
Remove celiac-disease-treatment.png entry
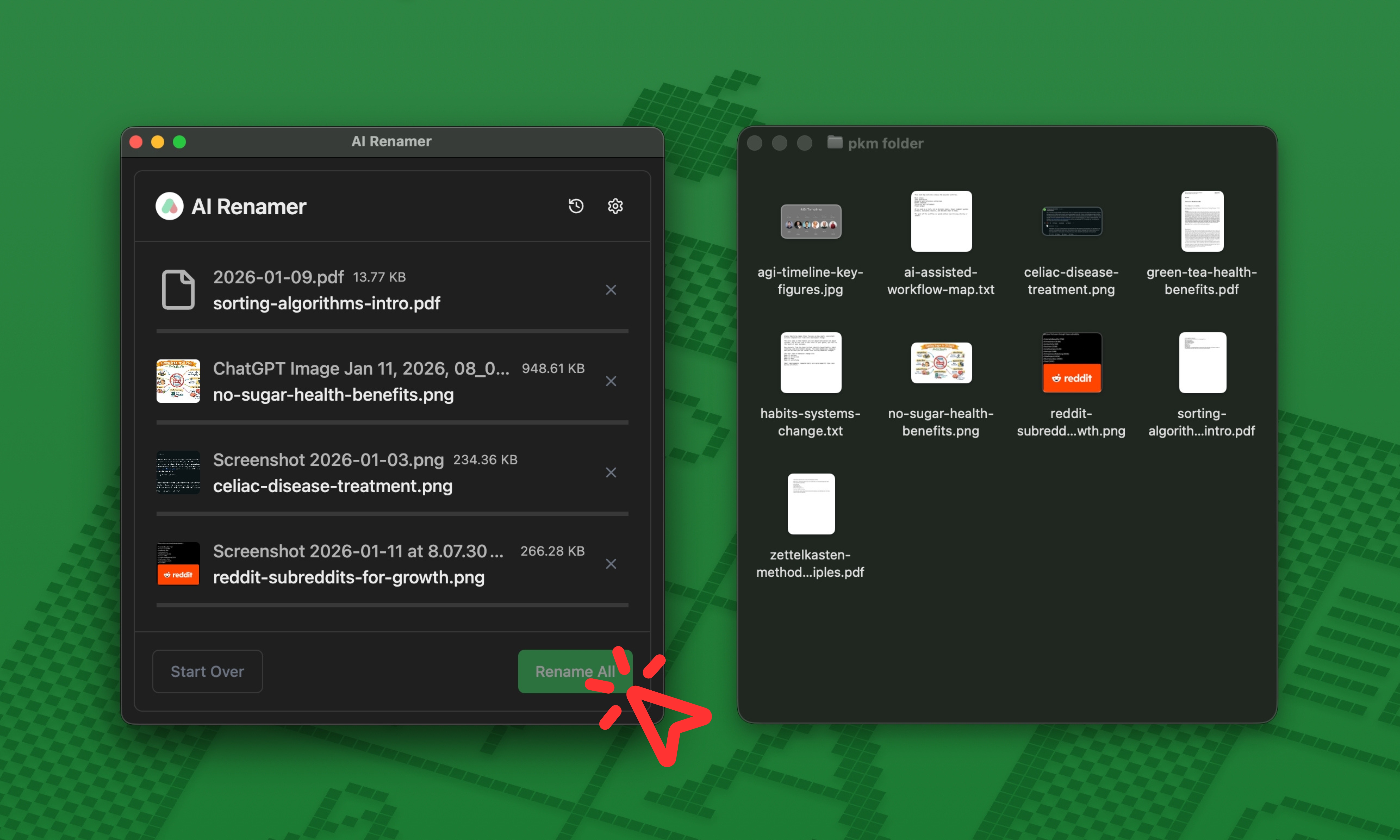(611, 472)
